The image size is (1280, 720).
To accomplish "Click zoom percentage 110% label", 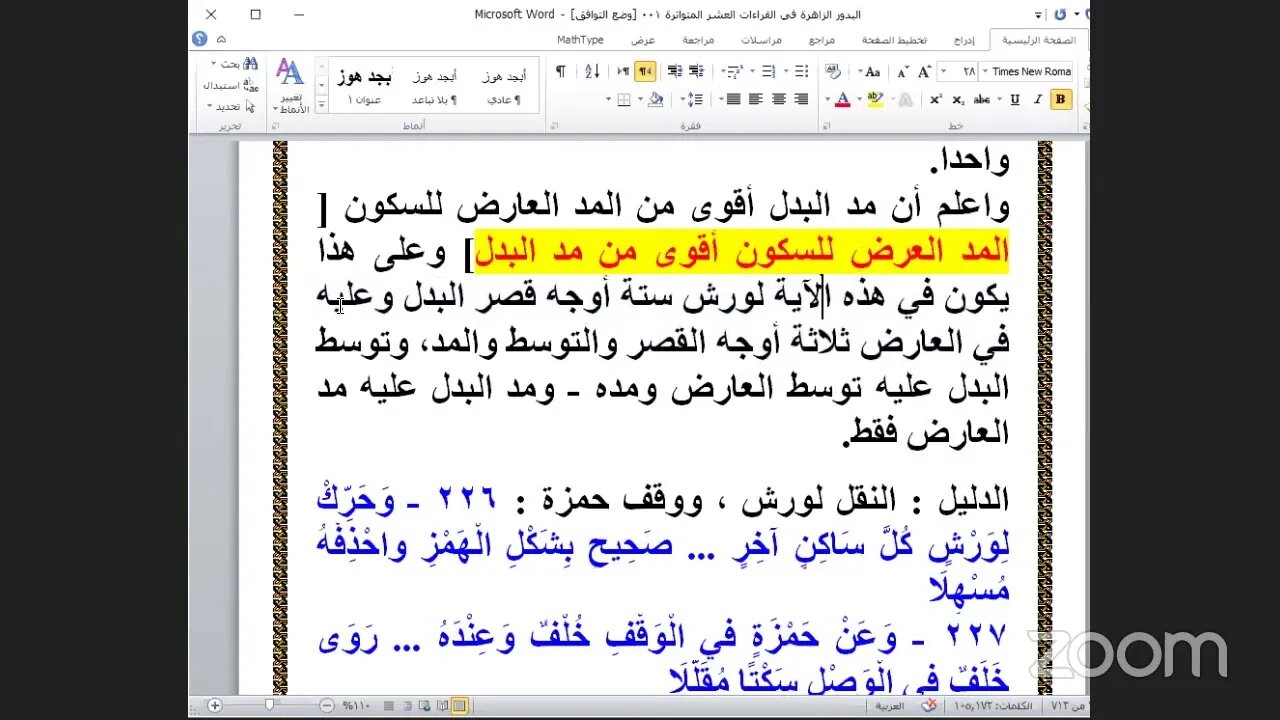I will pos(356,705).
